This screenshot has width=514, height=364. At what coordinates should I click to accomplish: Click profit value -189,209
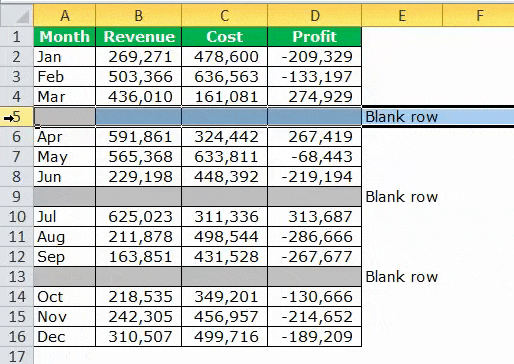point(314,337)
